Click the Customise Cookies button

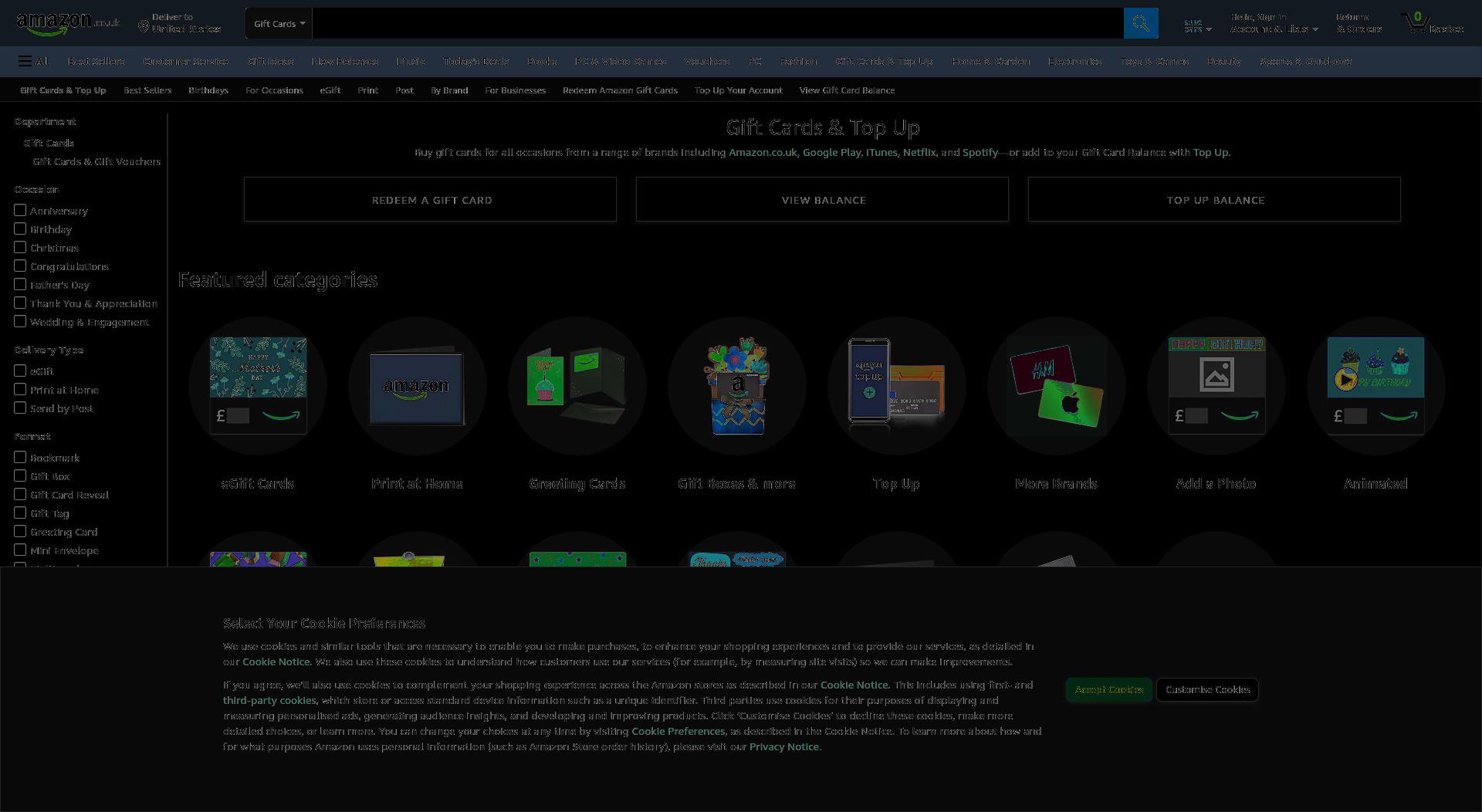1208,689
